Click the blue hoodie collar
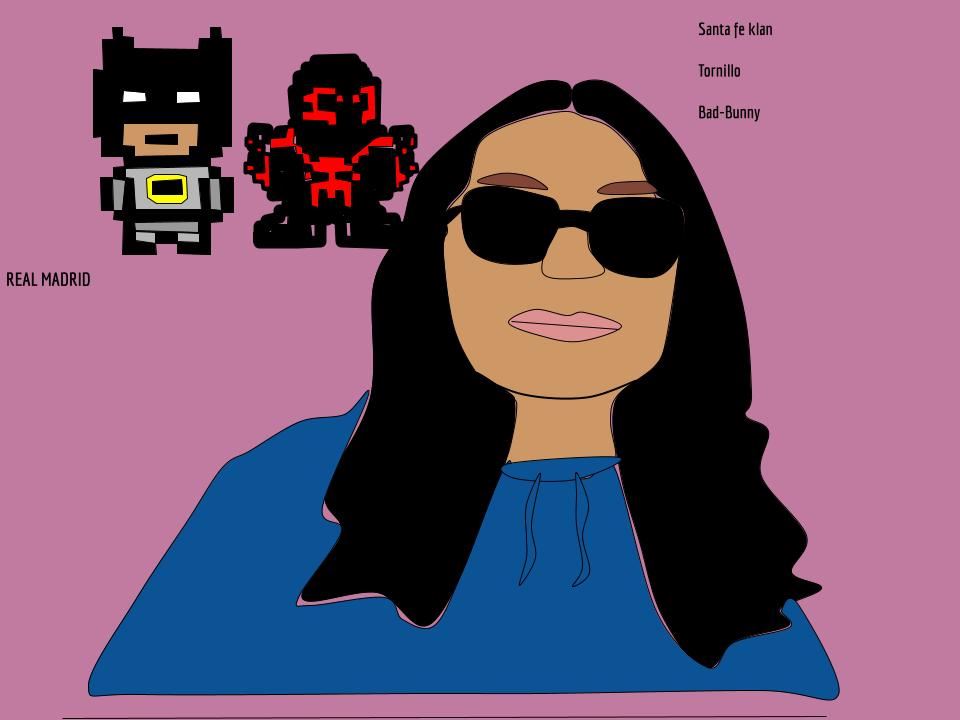This screenshot has width=960, height=720. click(562, 470)
